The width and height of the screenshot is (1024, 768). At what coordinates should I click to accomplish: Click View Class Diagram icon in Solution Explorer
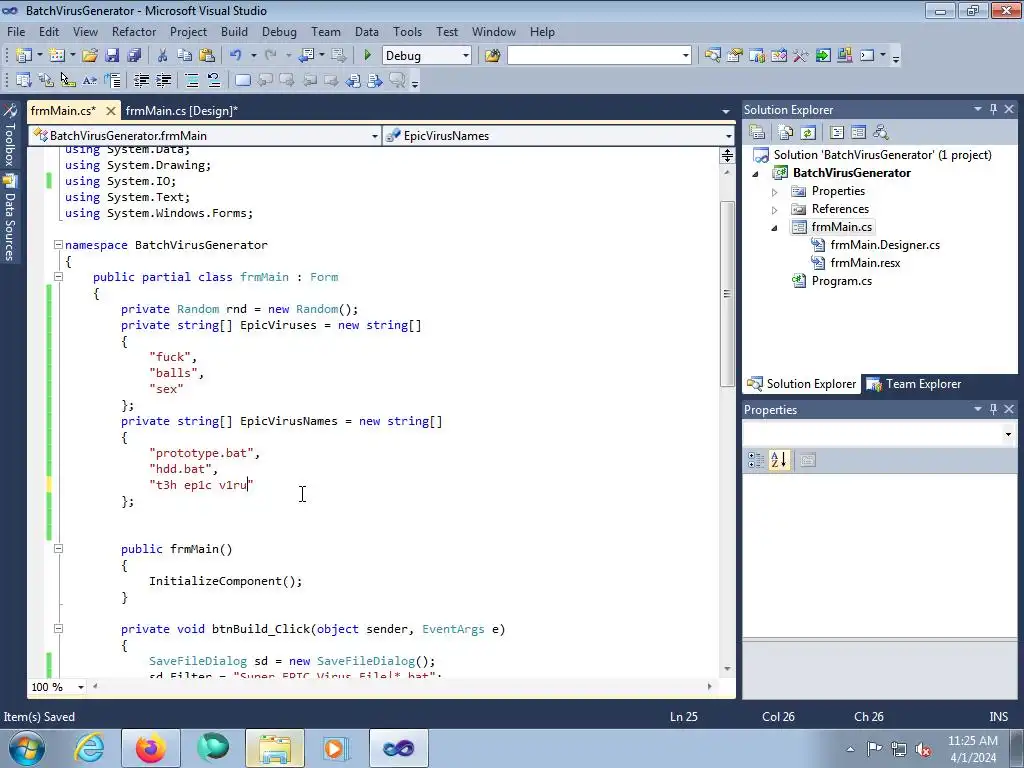(881, 133)
